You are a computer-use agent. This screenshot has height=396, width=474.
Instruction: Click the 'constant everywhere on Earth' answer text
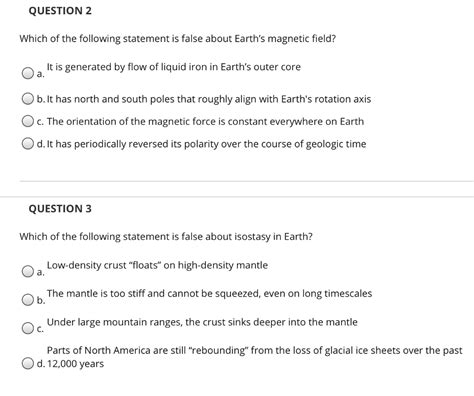205,121
